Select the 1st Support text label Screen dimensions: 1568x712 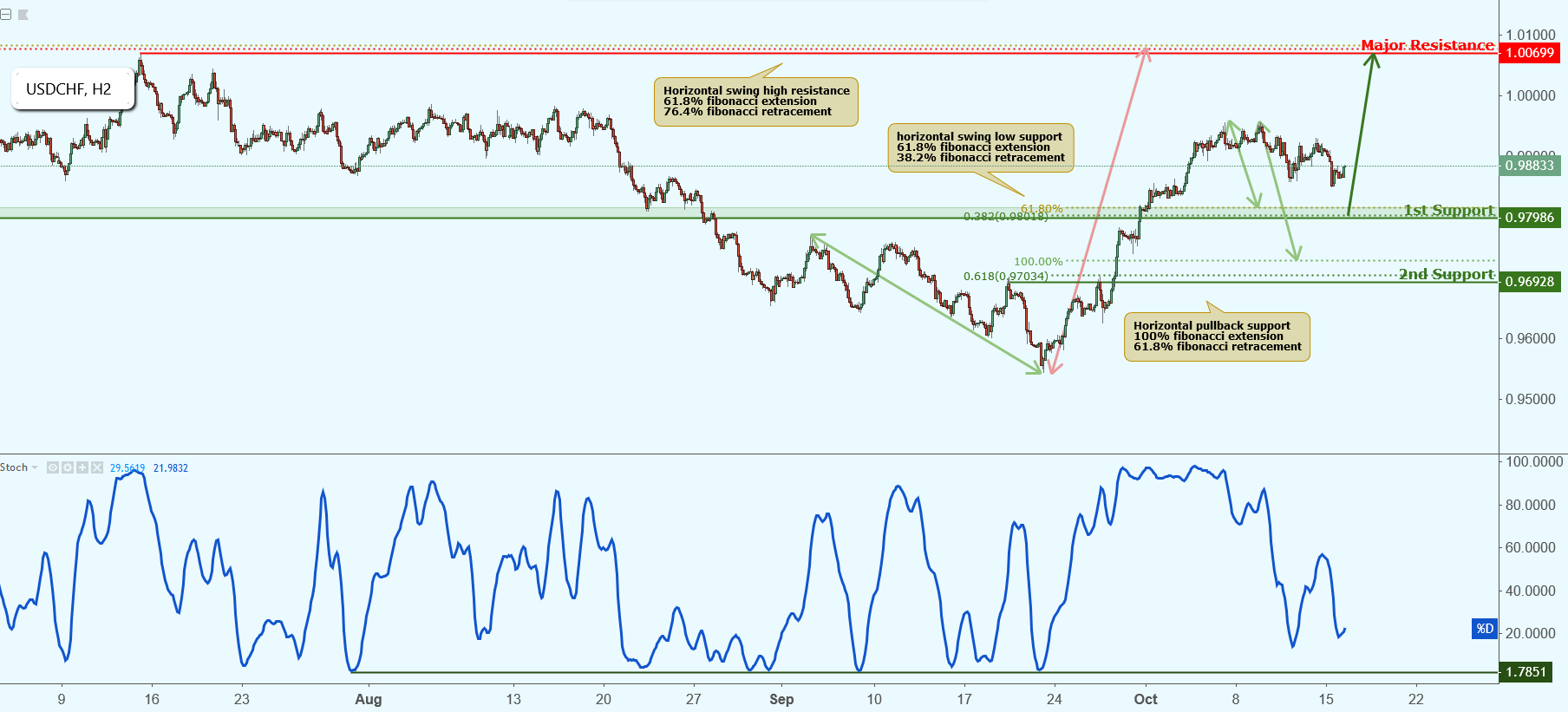point(1449,210)
